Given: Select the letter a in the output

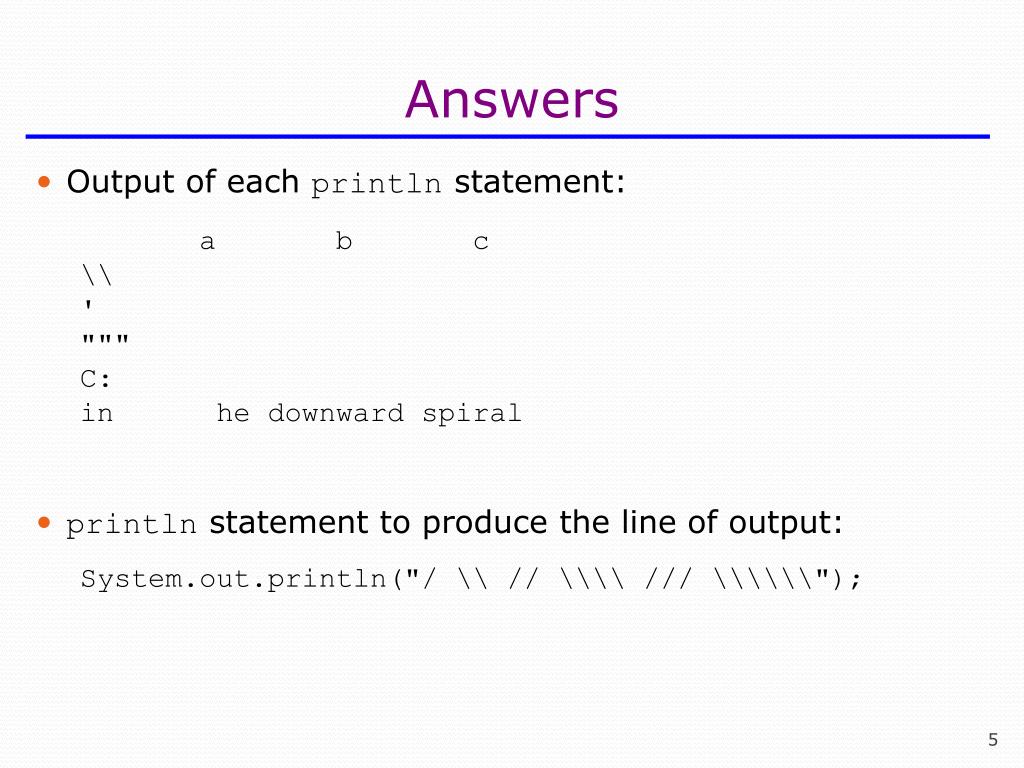Looking at the screenshot, I should pos(207,242).
